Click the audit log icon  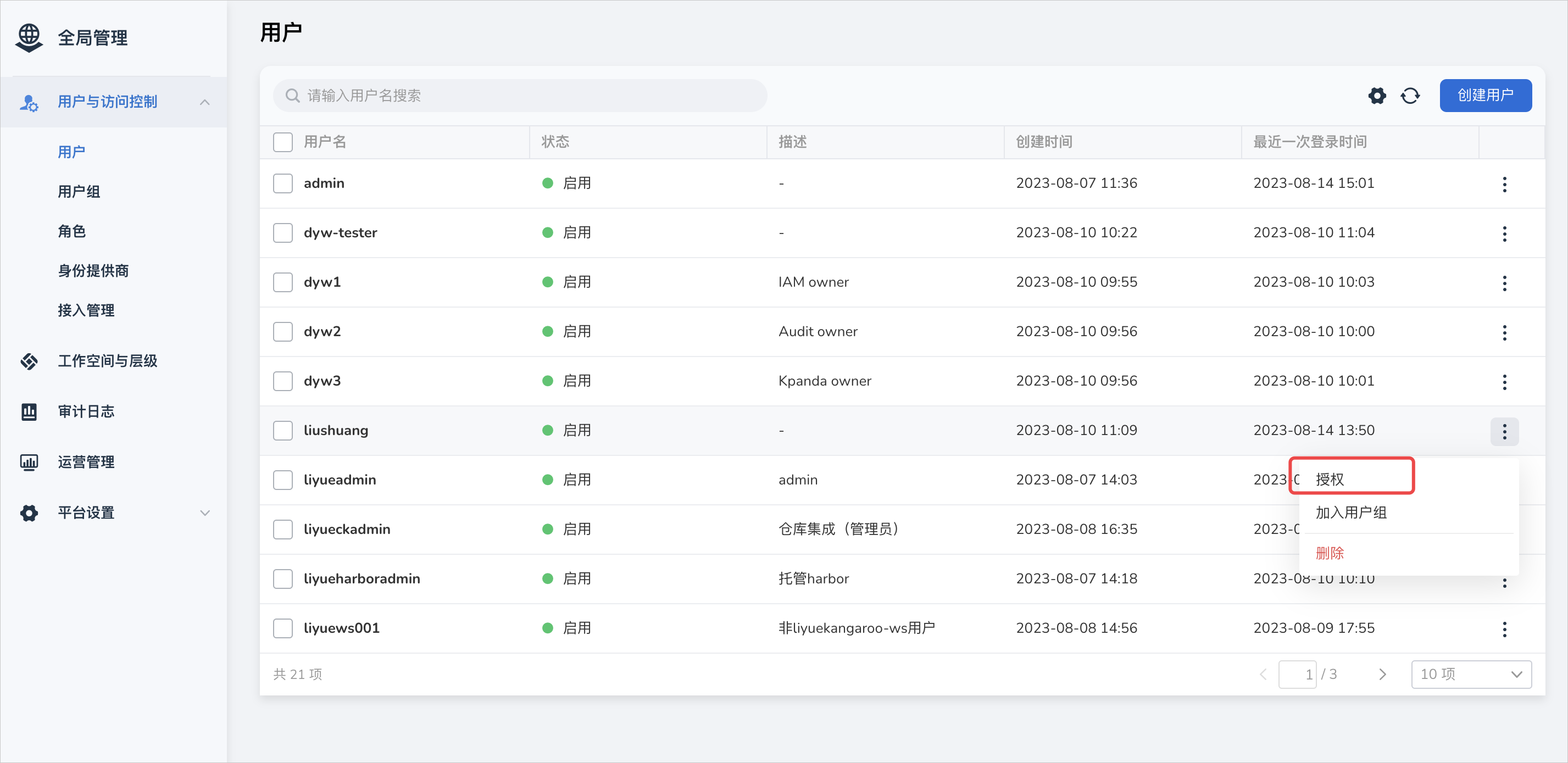coord(29,412)
